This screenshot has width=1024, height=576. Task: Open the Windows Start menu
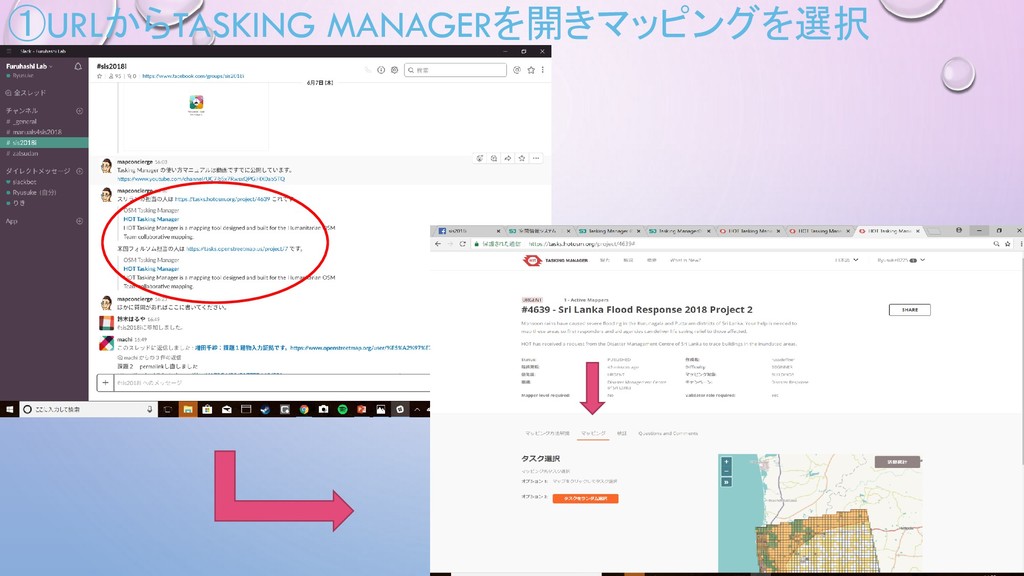click(x=9, y=409)
